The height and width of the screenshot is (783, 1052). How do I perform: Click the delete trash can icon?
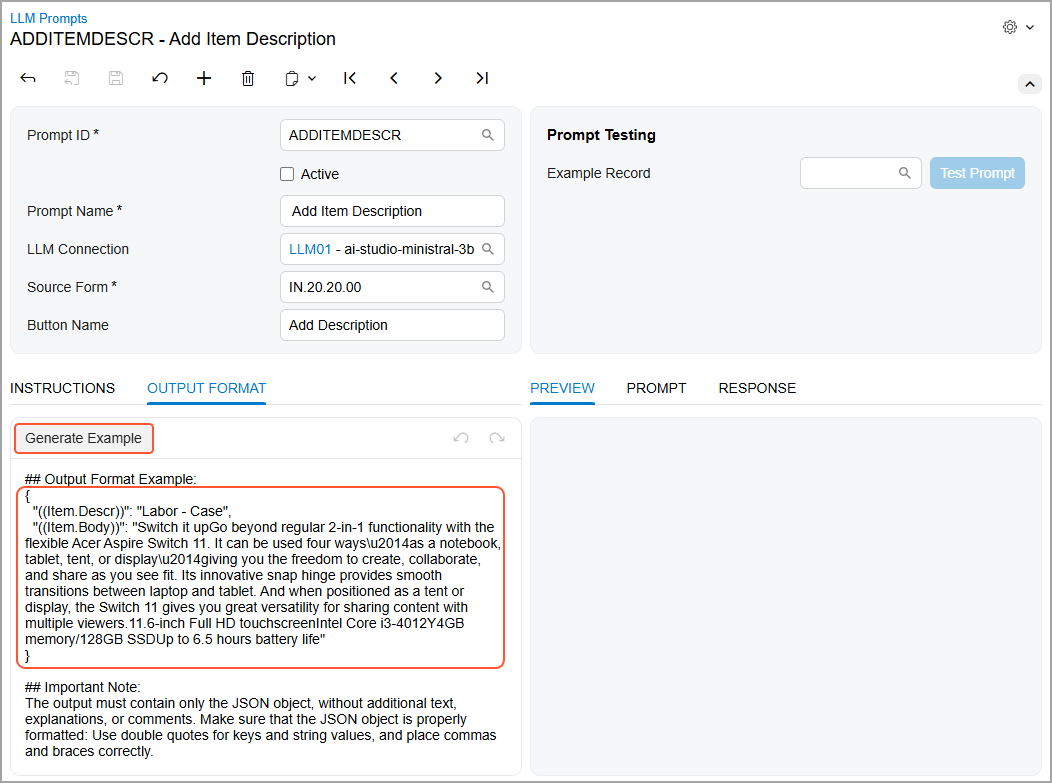coord(248,78)
